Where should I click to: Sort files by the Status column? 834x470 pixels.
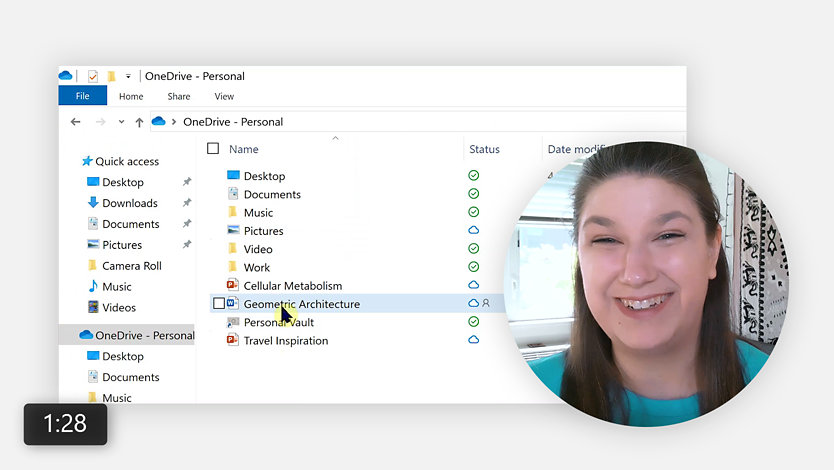click(x=485, y=149)
